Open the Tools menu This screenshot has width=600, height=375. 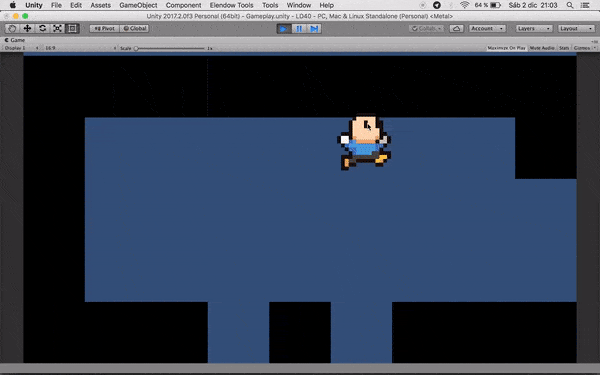point(270,5)
